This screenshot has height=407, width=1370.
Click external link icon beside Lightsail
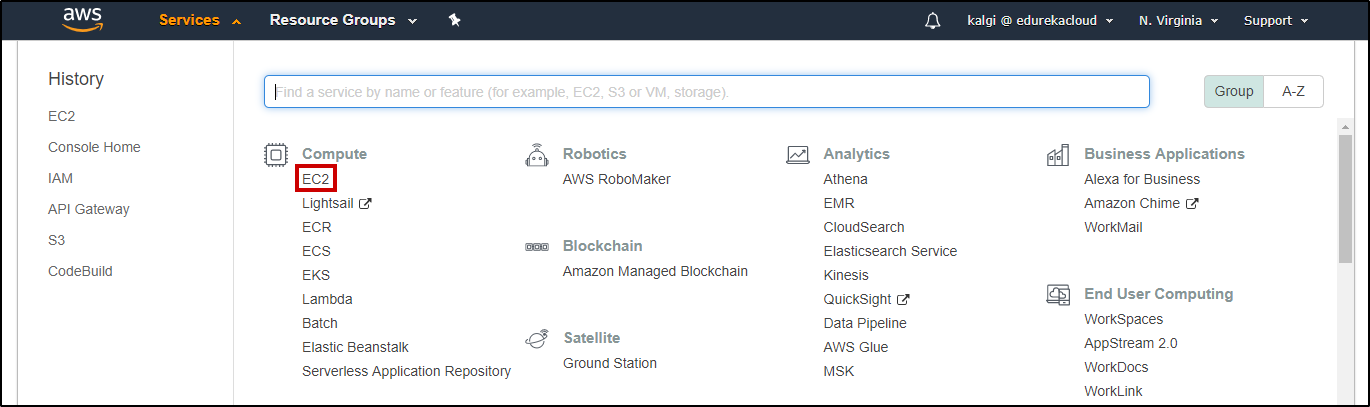pos(366,203)
